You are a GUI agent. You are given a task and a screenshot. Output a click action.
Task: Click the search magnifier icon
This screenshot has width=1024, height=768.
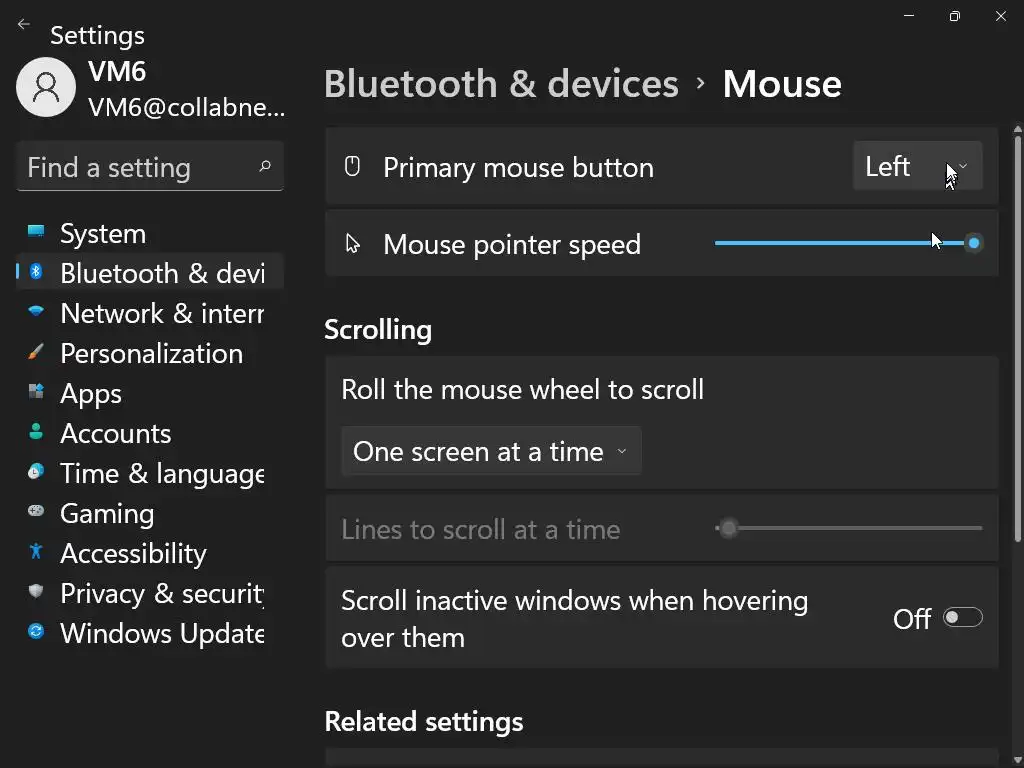265,167
